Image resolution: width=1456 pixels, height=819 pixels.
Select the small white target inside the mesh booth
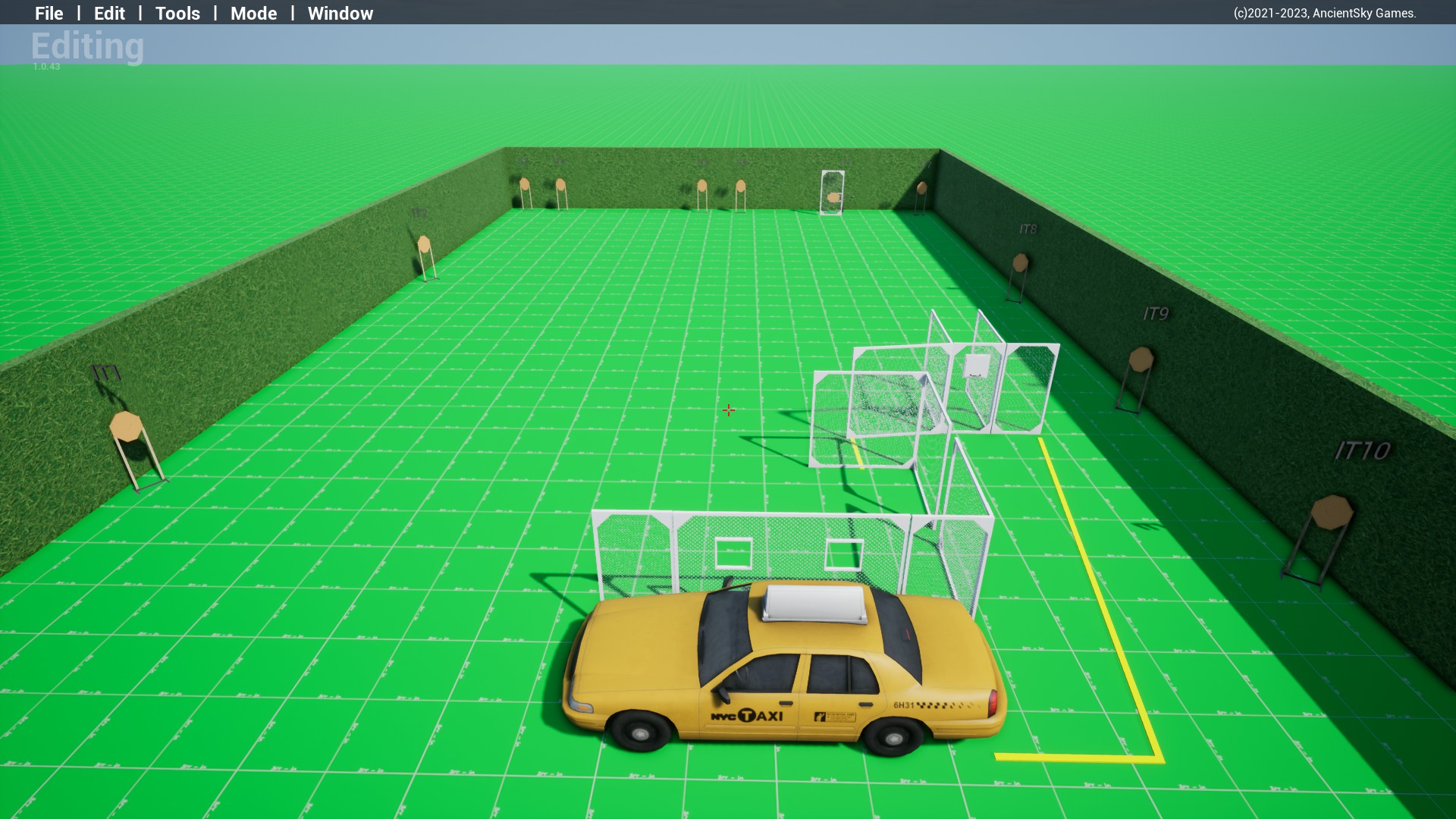(976, 366)
